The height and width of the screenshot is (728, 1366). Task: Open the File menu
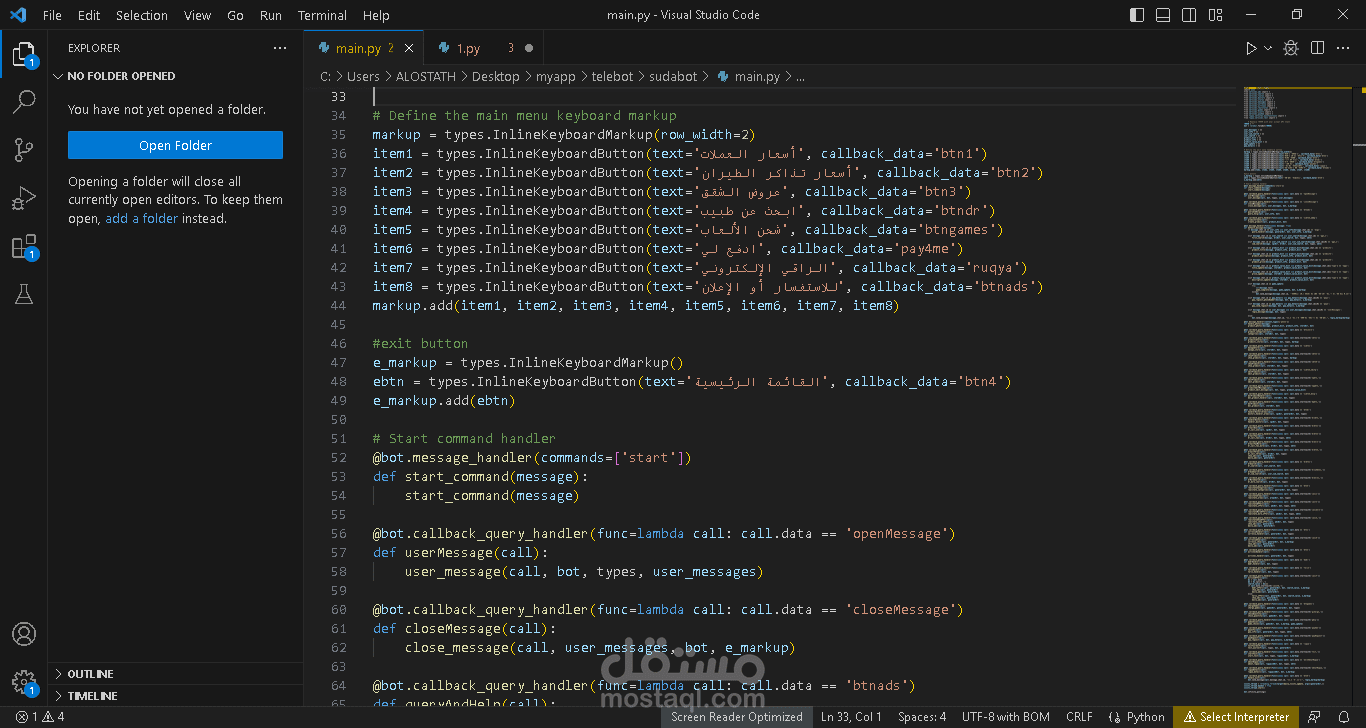click(x=52, y=15)
